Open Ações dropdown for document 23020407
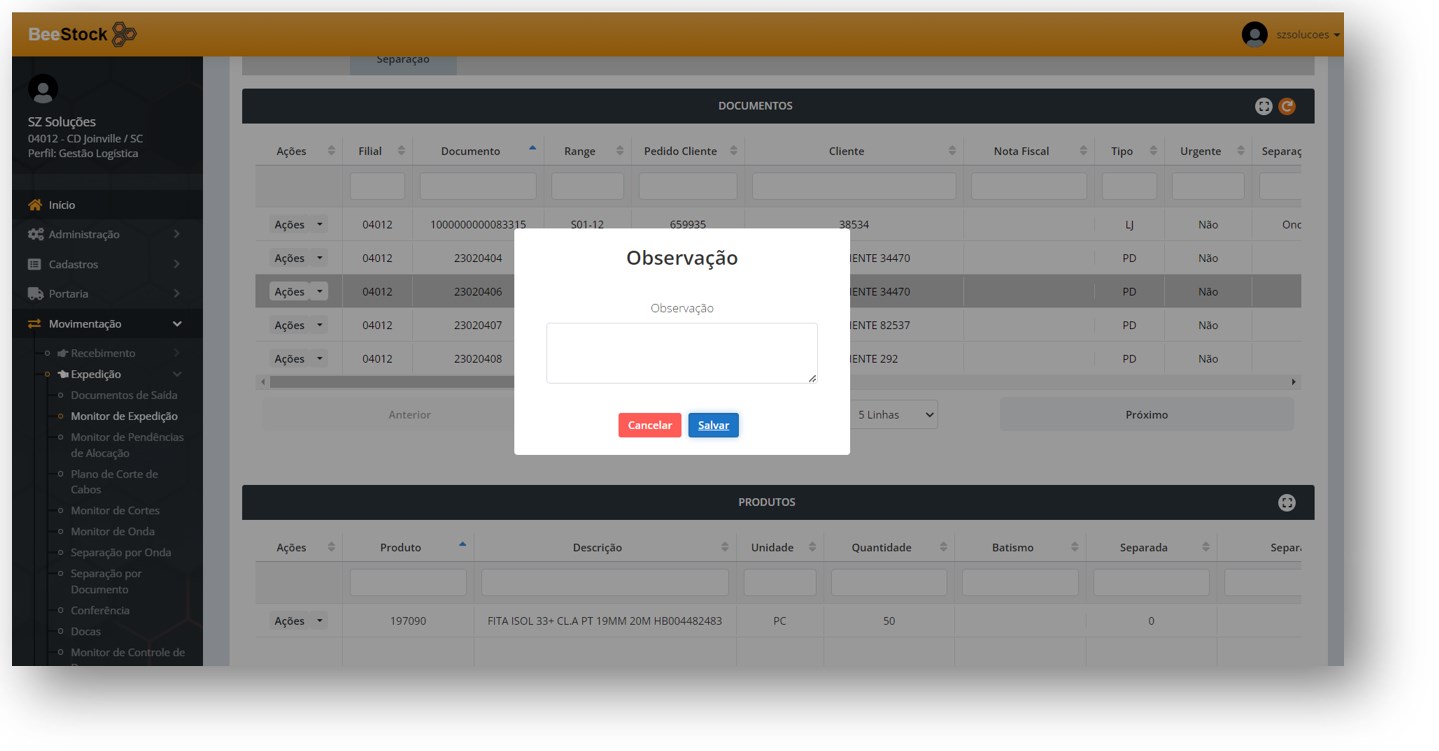Screen dimensions: 1439x751 [298, 325]
